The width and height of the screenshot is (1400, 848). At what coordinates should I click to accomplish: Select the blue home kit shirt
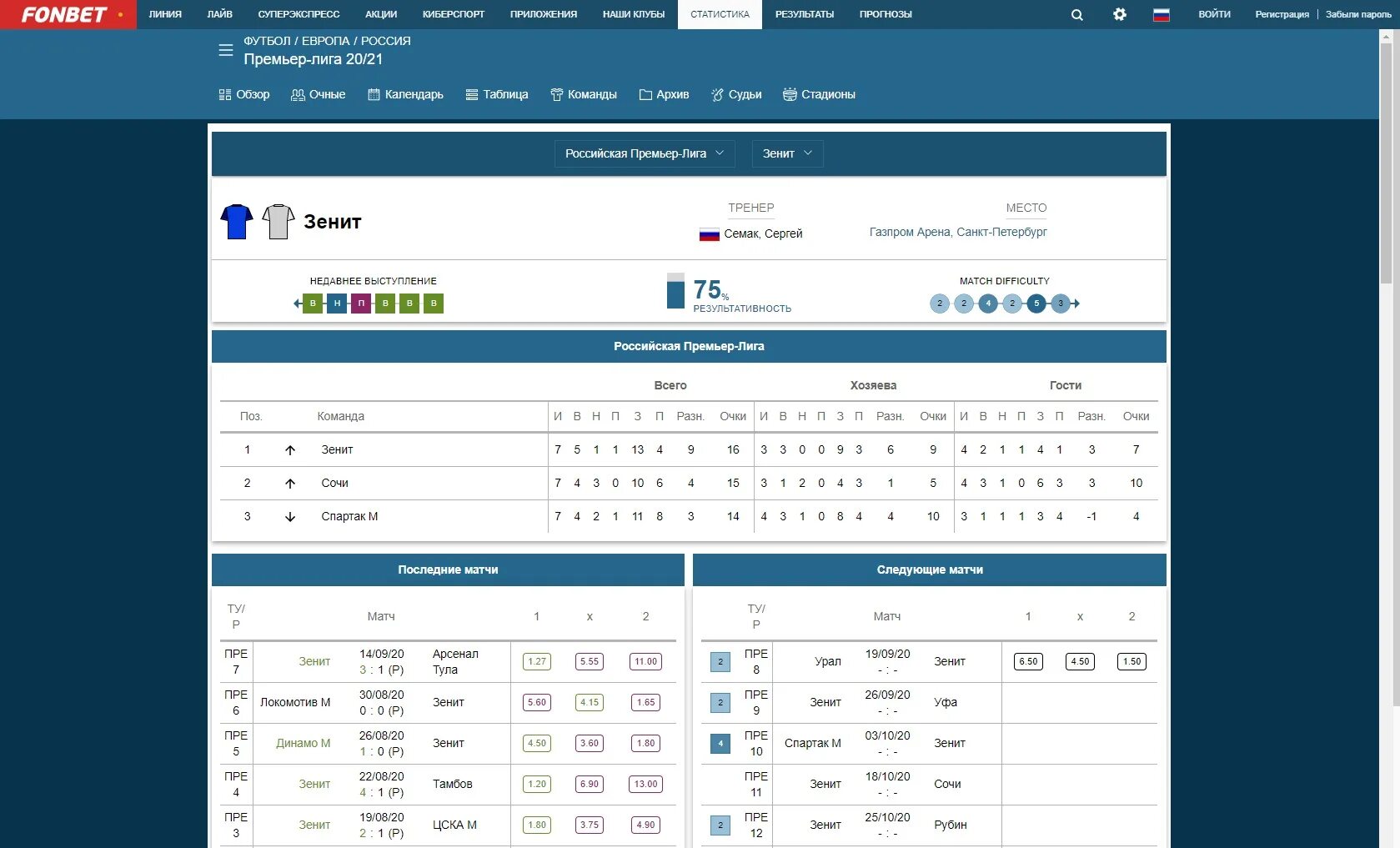pos(237,222)
